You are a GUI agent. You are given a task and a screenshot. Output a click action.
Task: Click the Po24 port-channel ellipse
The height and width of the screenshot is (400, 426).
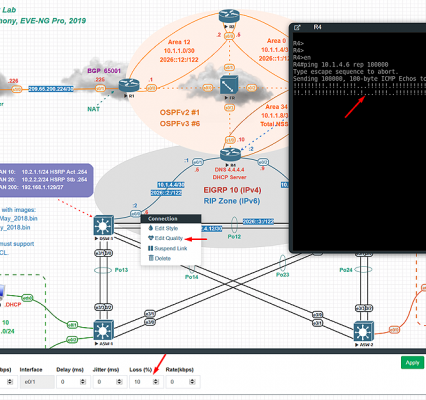364,270
